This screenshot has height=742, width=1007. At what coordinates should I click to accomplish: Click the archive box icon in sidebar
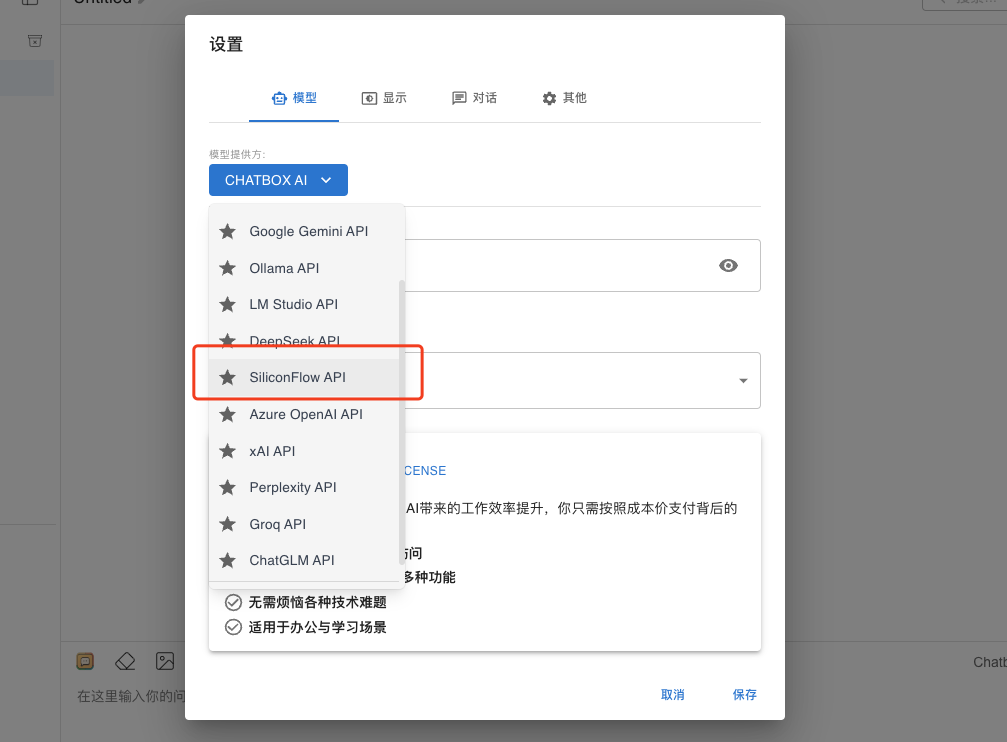35,41
